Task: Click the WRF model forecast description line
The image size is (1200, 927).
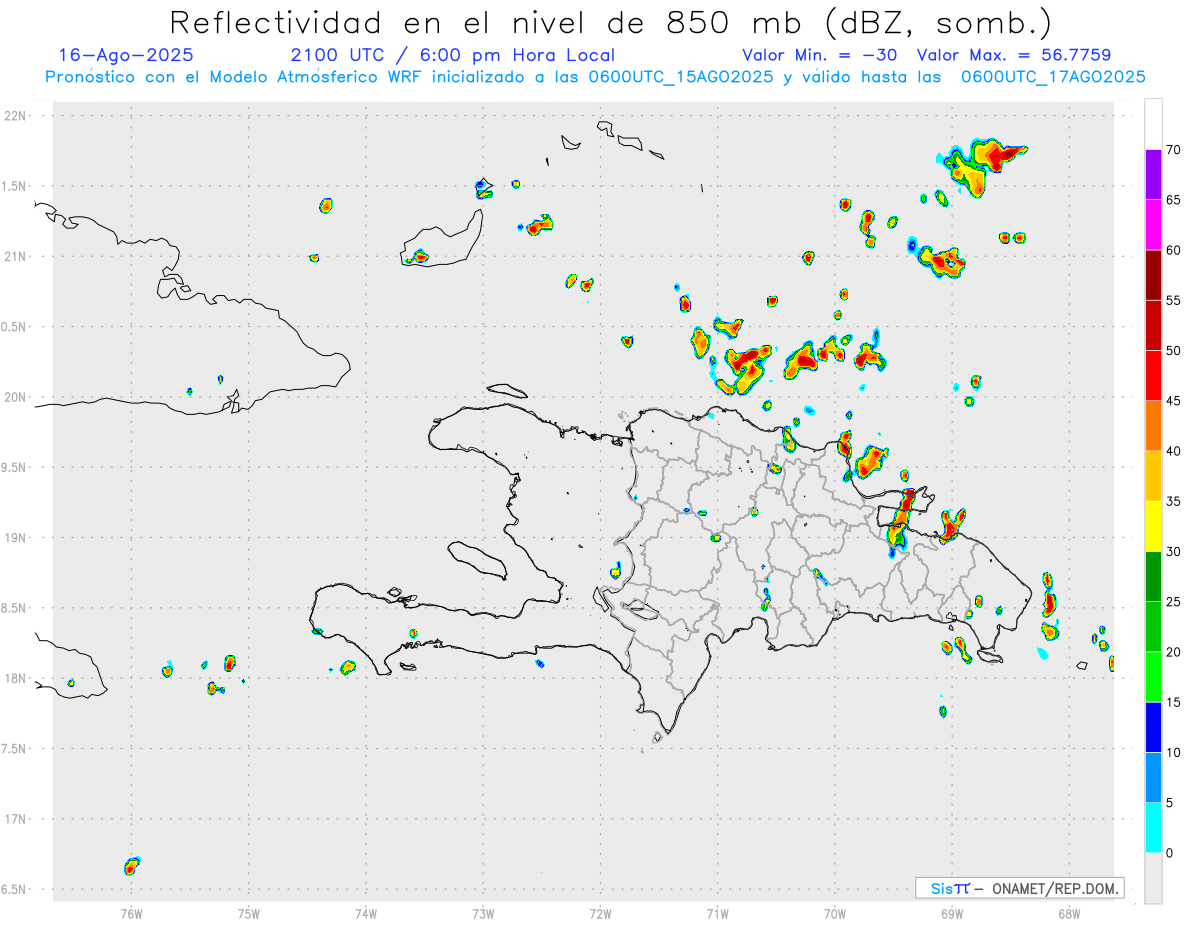Action: 595,76
